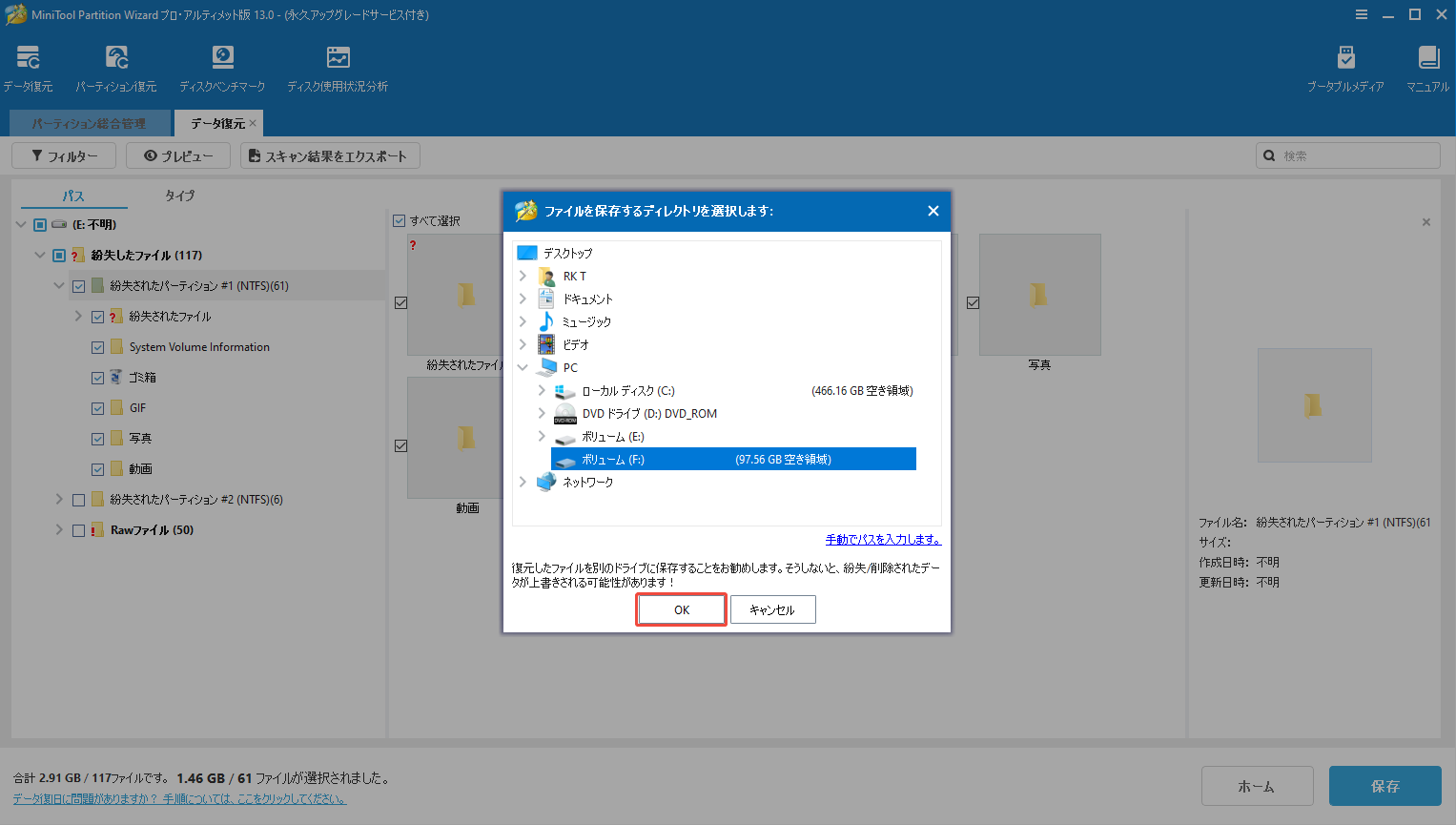The image size is (1456, 825).
Task: Click the search magnifier icon
Action: coord(1269,155)
